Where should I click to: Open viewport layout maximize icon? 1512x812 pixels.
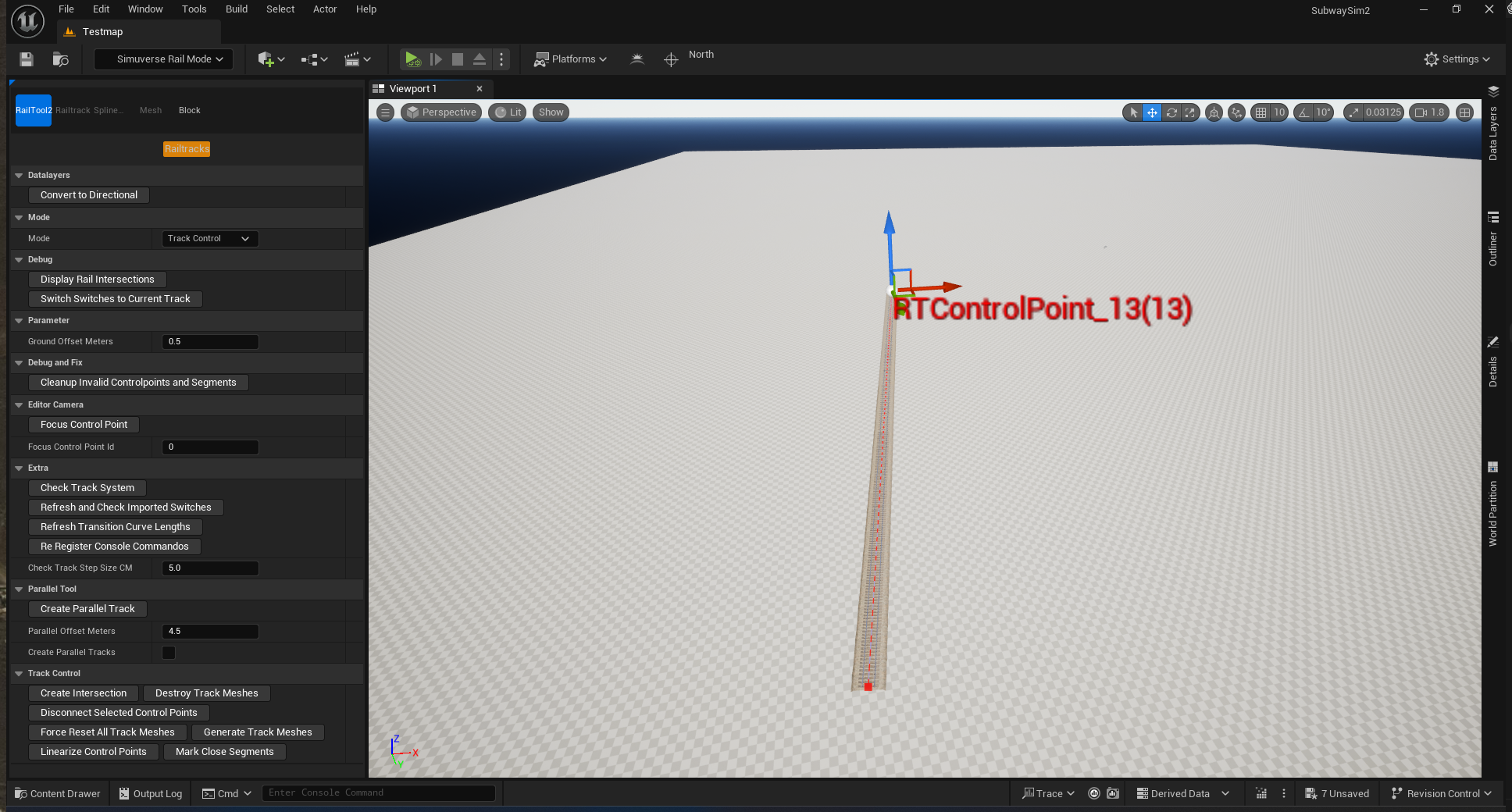click(1464, 112)
